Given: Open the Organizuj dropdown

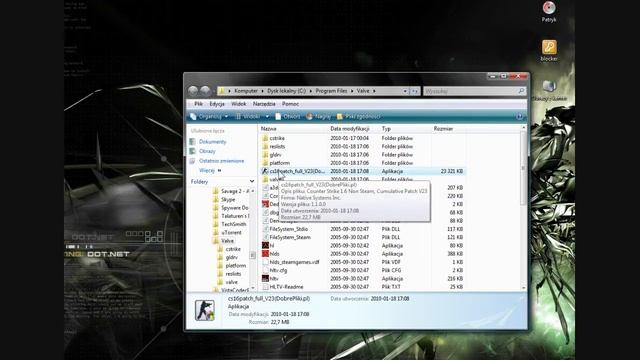Looking at the screenshot, I should [209, 117].
